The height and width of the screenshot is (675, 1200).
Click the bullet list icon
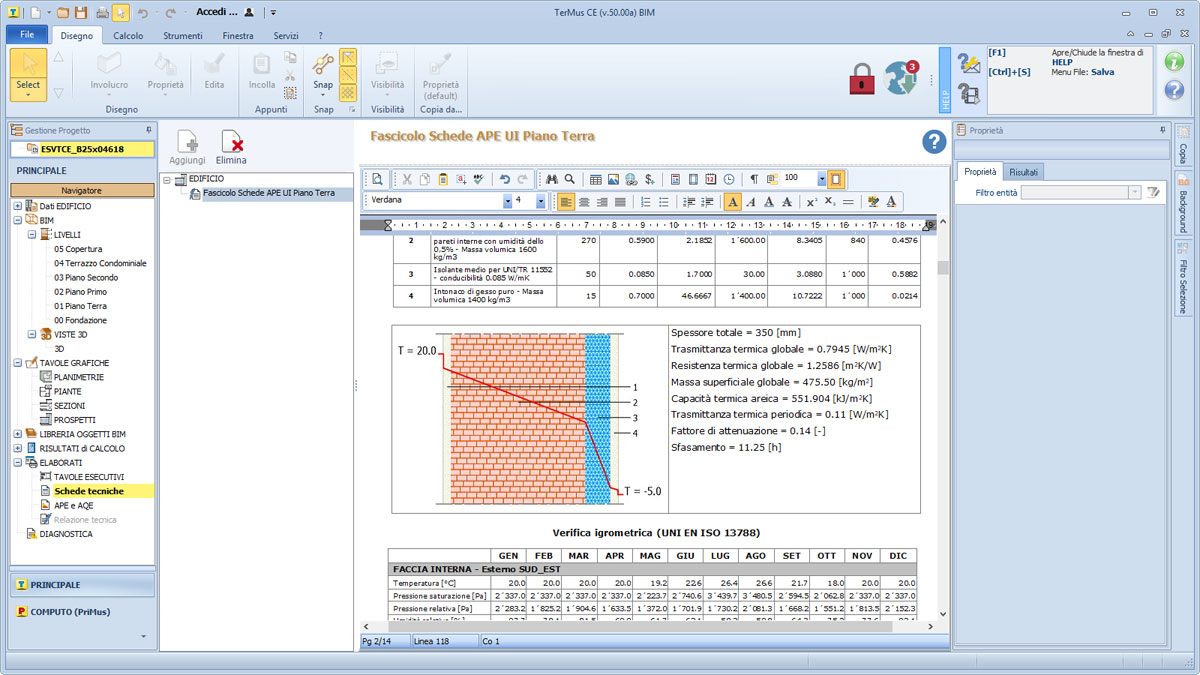[663, 201]
